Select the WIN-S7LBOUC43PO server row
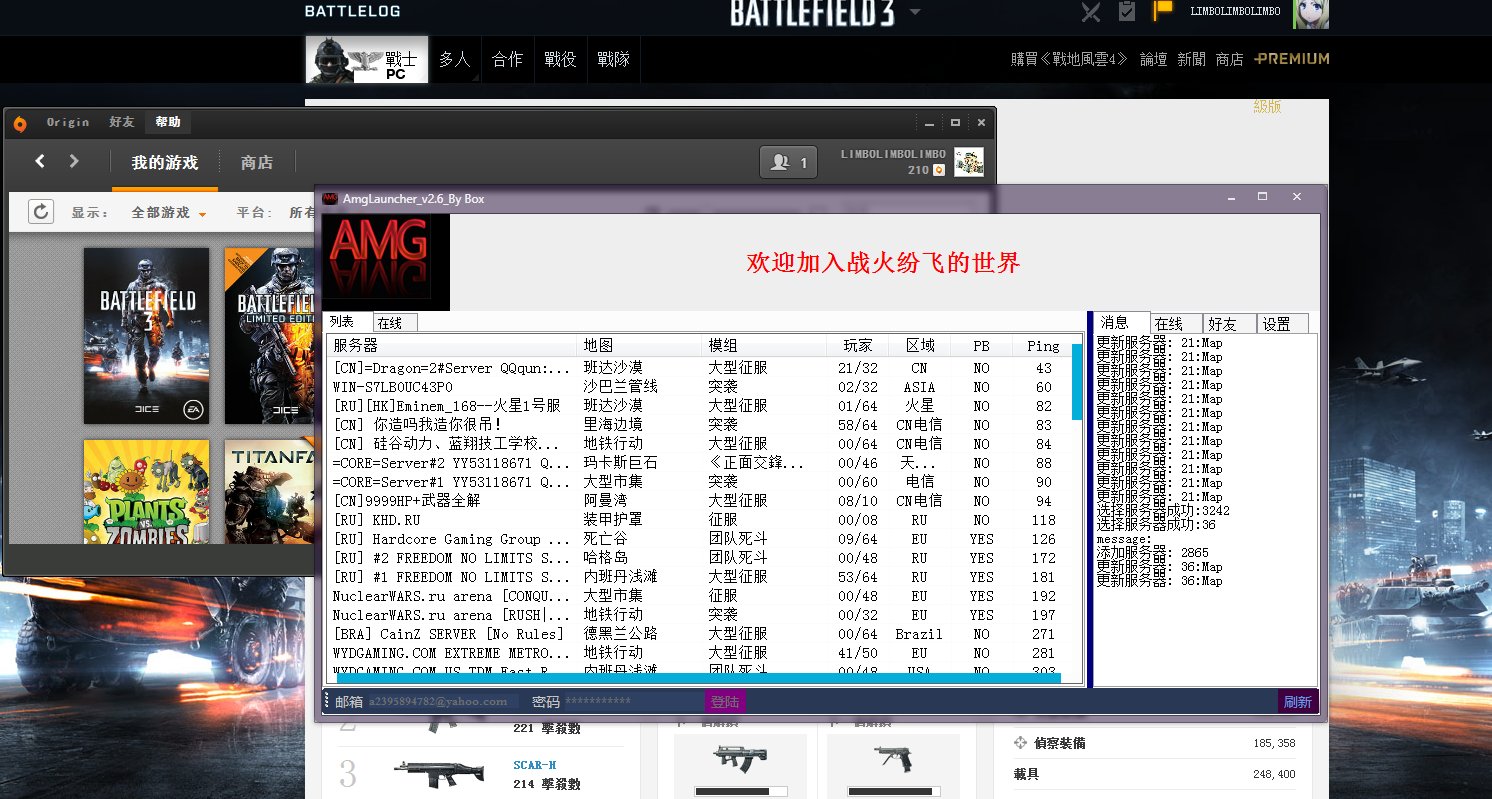Viewport: 1492px width, 799px height. pyautogui.click(x=700, y=387)
